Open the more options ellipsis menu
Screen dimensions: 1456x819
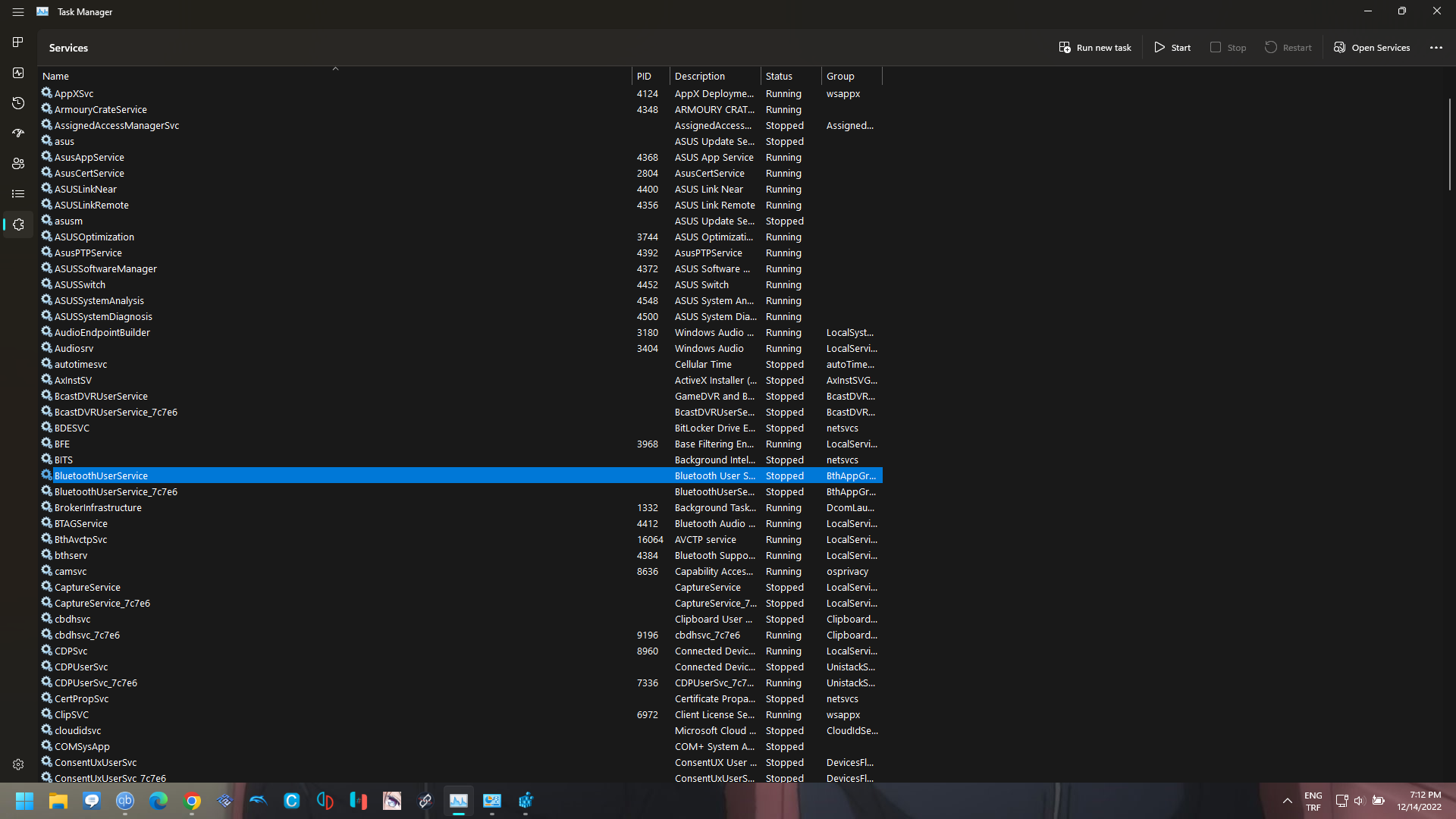point(1436,48)
